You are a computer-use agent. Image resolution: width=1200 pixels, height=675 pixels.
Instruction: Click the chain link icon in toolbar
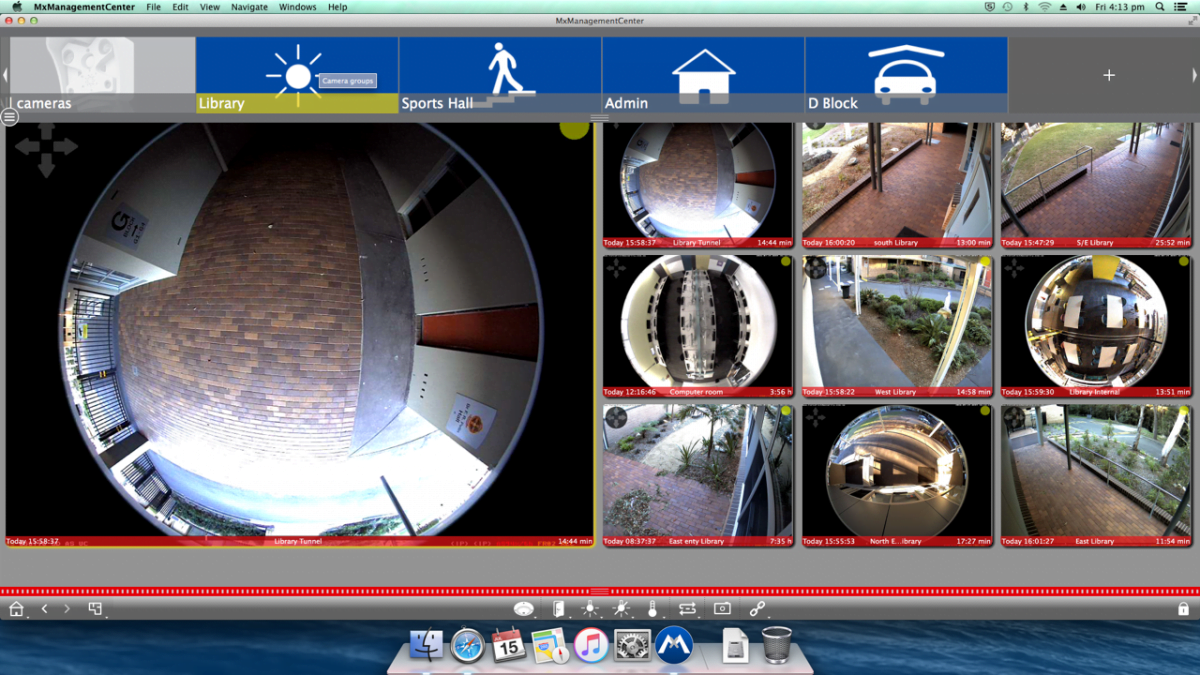click(x=757, y=608)
